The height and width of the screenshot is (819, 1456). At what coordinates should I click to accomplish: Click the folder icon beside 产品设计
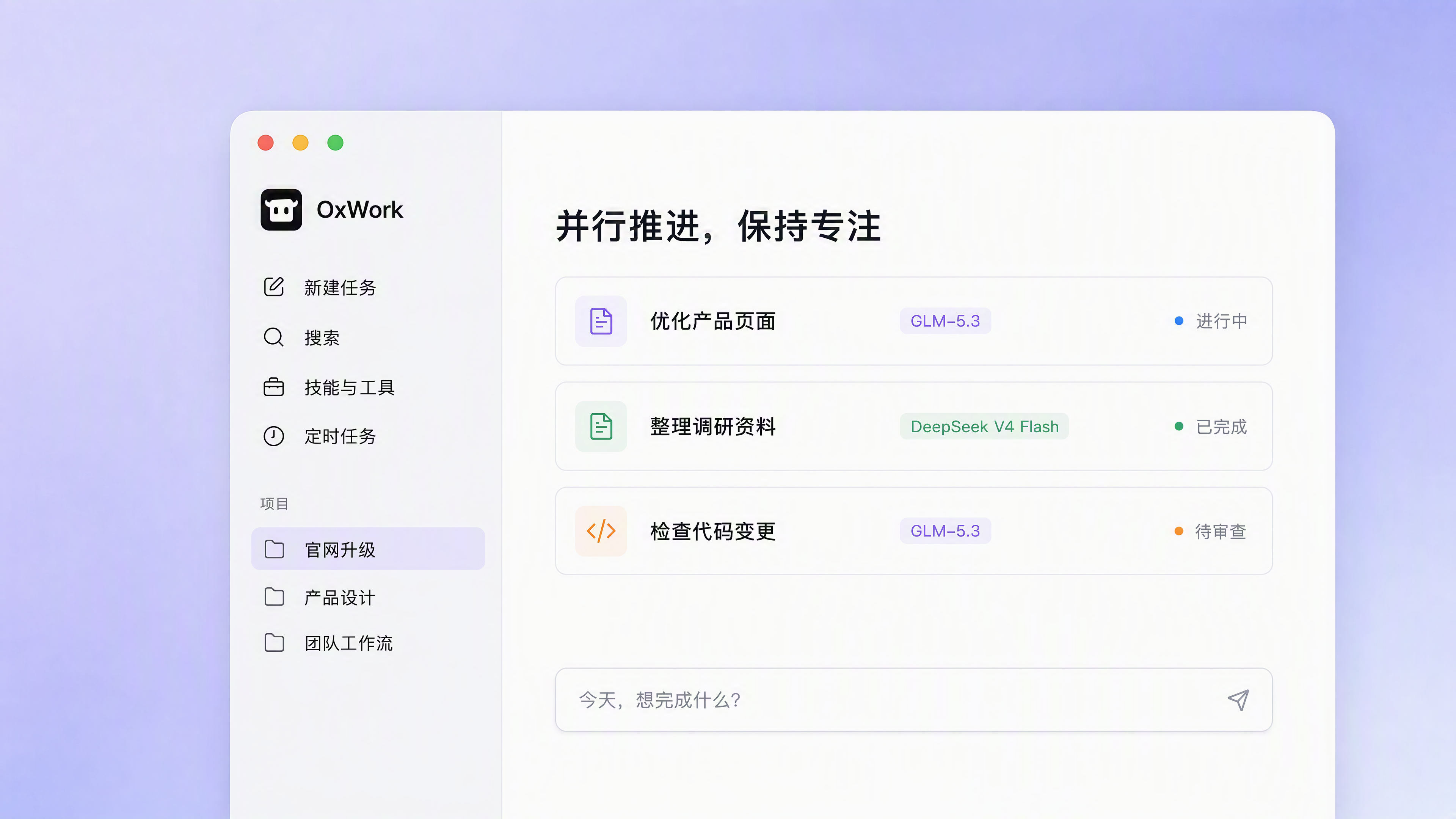pyautogui.click(x=274, y=597)
